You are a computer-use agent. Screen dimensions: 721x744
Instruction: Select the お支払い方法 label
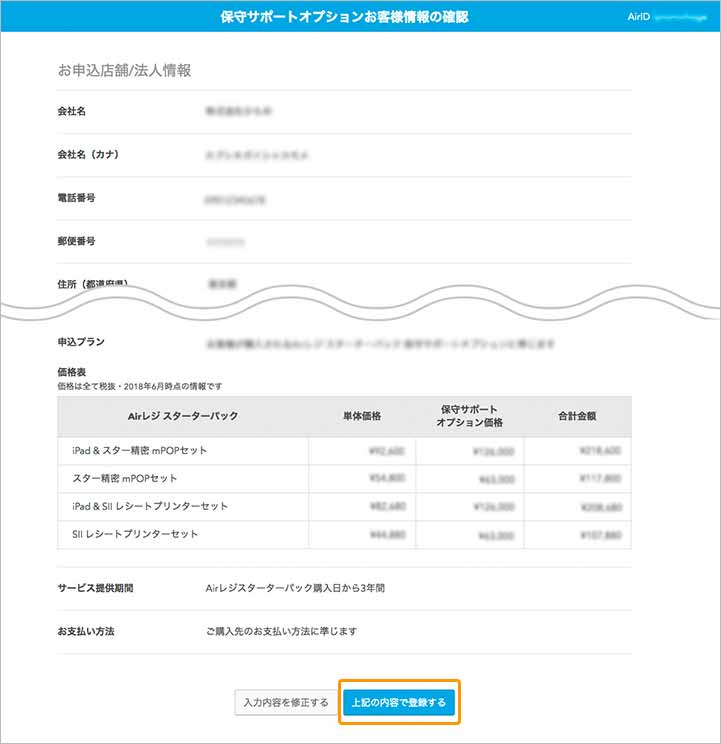pos(89,631)
